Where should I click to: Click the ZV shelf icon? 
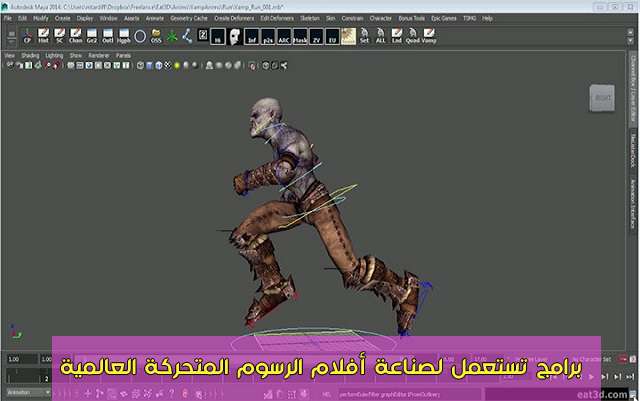(316, 36)
